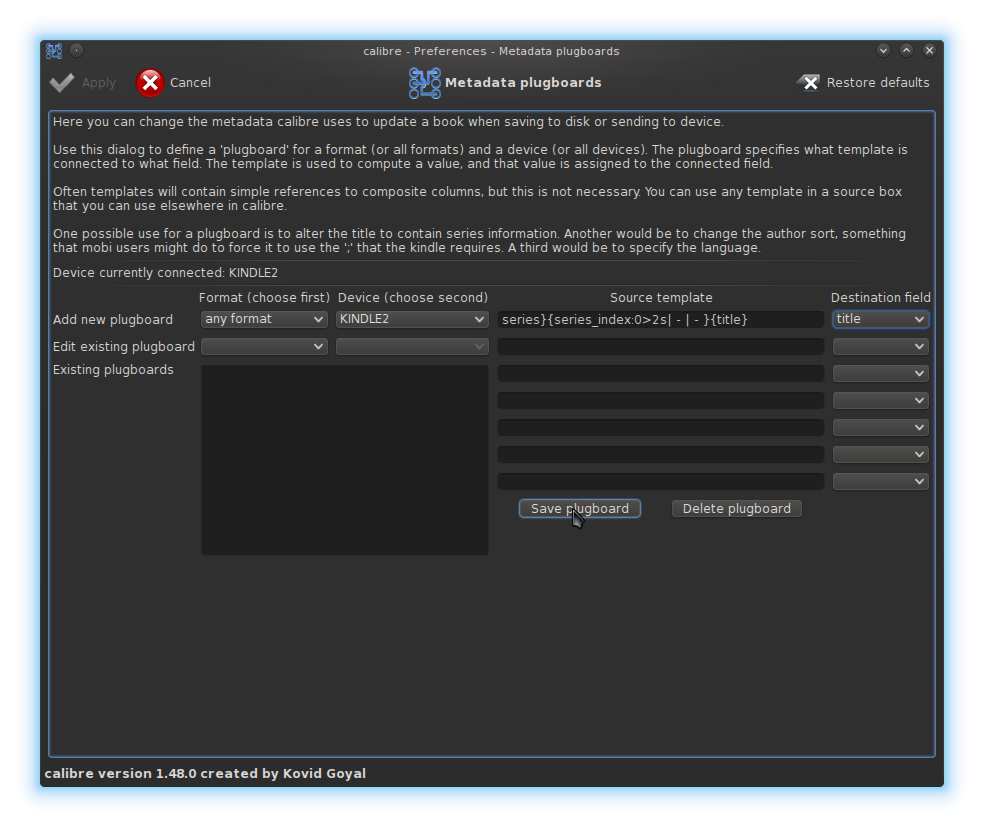The height and width of the screenshot is (827, 984).
Task: Open the 'any format' dropdown
Action: click(x=264, y=319)
